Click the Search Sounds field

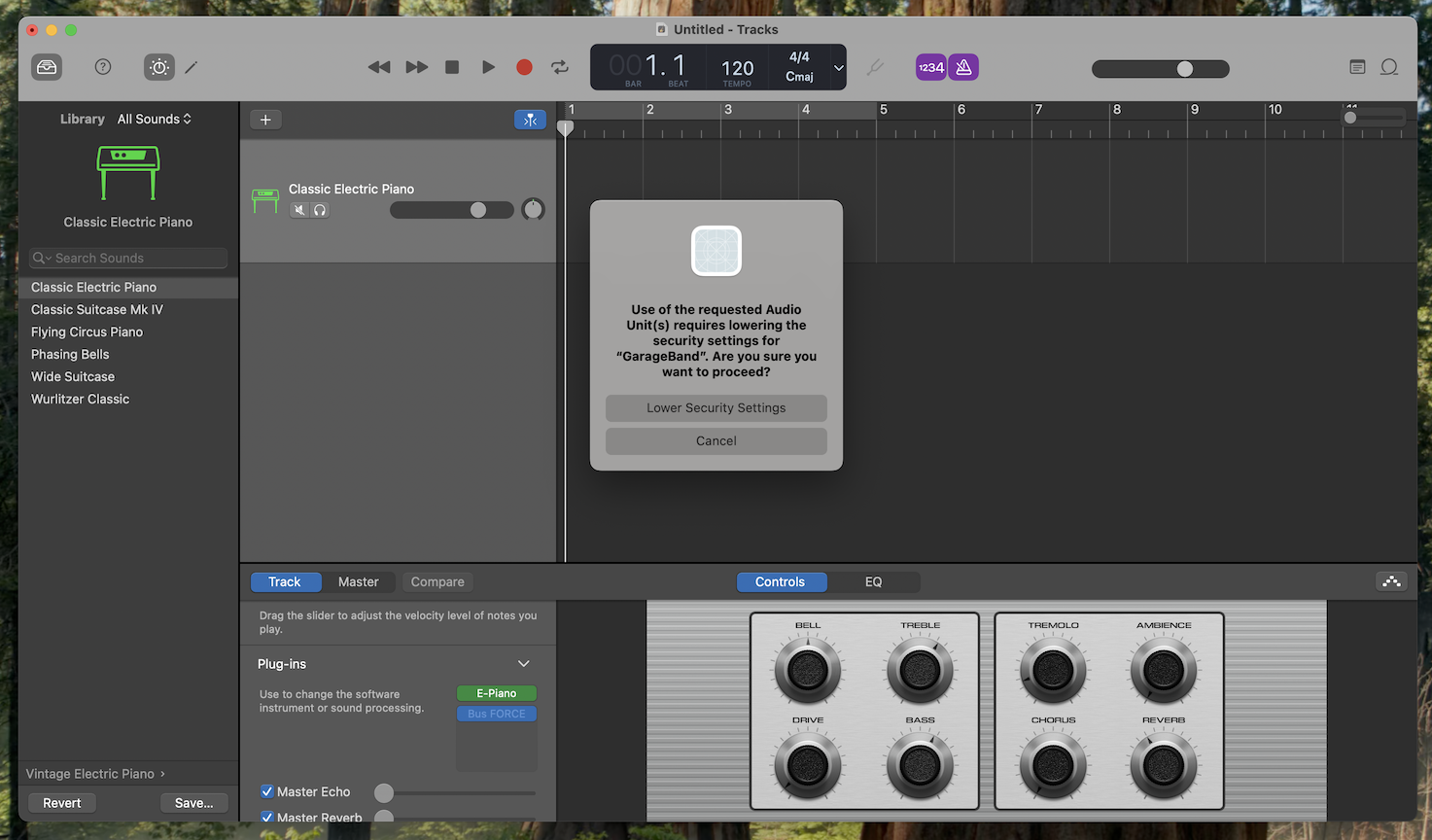[128, 258]
